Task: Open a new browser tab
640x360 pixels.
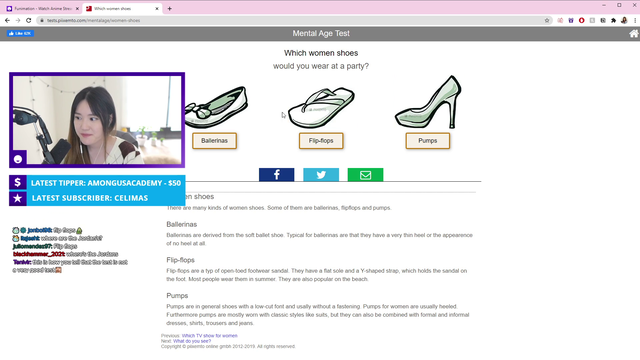Action: tap(169, 9)
